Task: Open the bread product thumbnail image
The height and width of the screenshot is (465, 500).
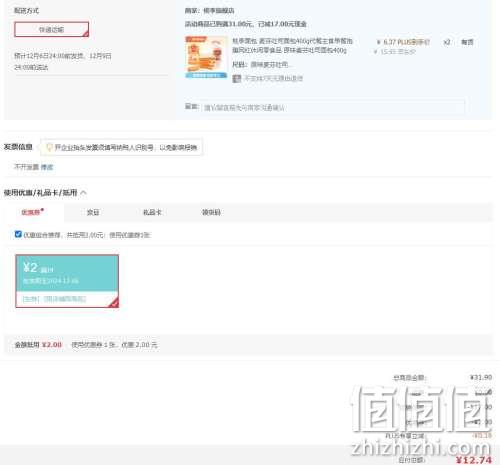Action: point(206,57)
